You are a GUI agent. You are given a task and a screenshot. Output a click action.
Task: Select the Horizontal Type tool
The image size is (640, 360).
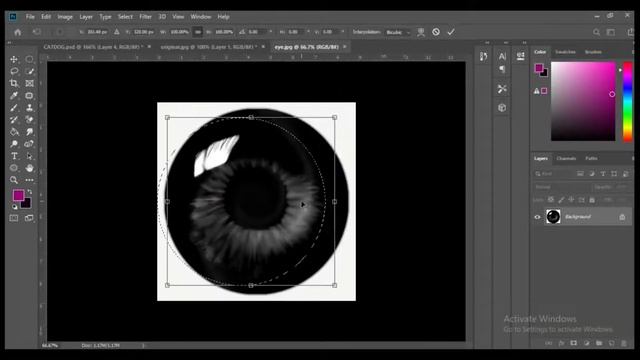point(14,156)
